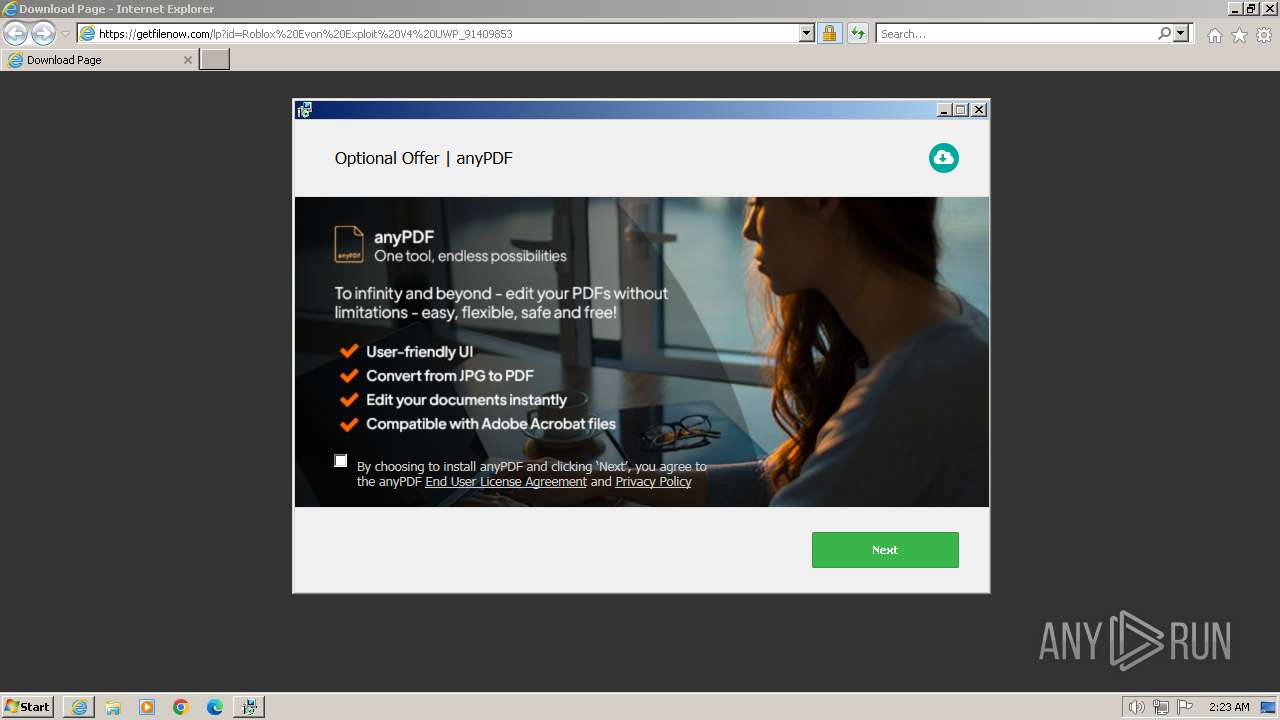The width and height of the screenshot is (1280, 720).
Task: Tick the anyPDF install agreement checkbox
Action: (x=341, y=461)
